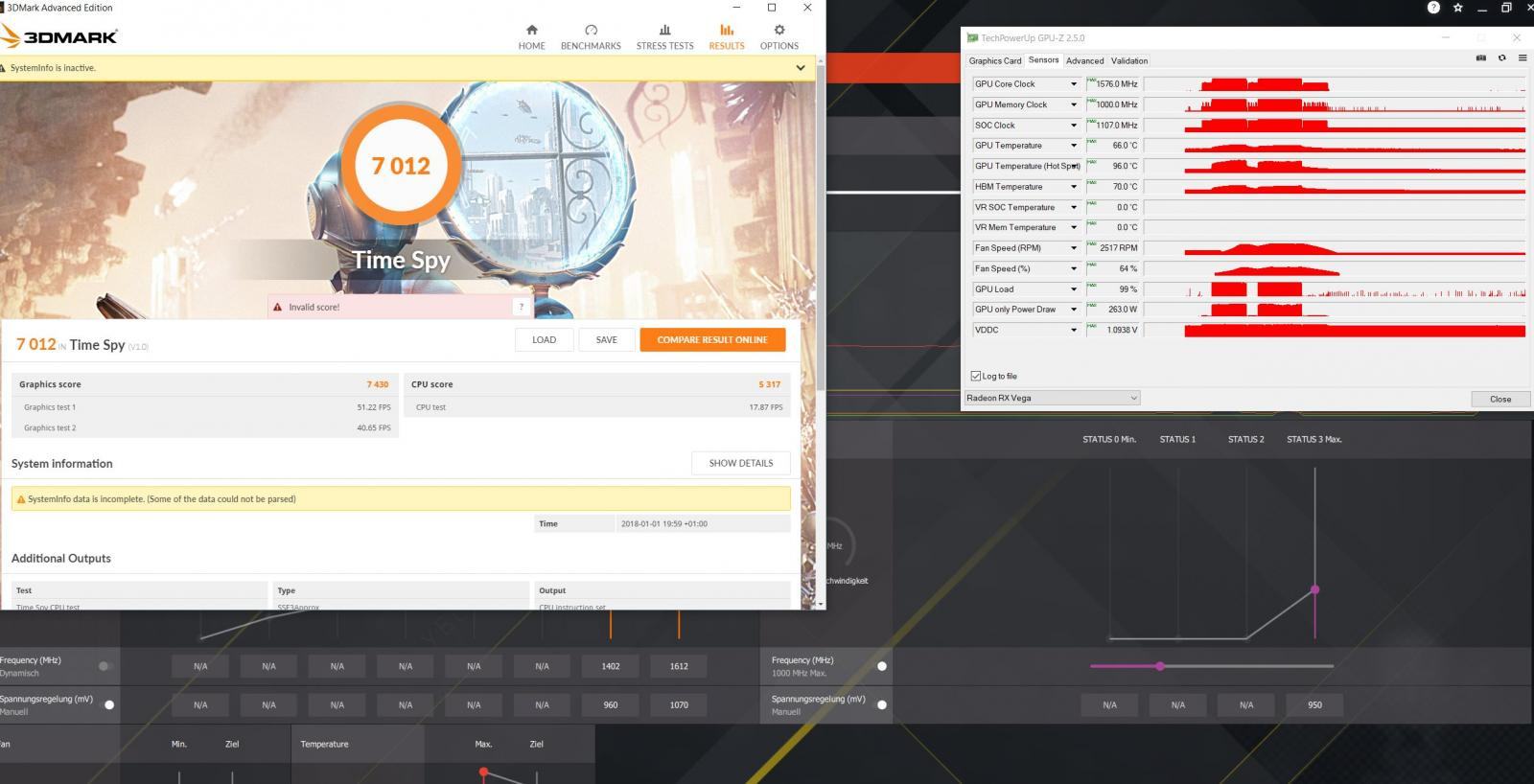
Task: Open Radeon RX Vega device selector
Action: pos(1052,398)
